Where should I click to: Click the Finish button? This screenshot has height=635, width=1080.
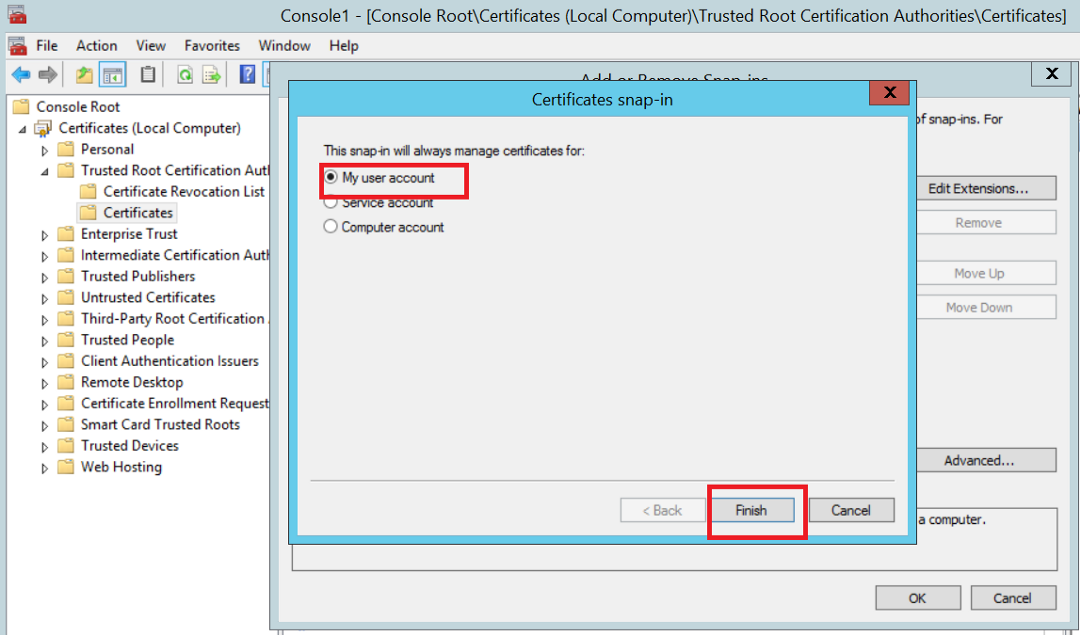pyautogui.click(x=751, y=510)
